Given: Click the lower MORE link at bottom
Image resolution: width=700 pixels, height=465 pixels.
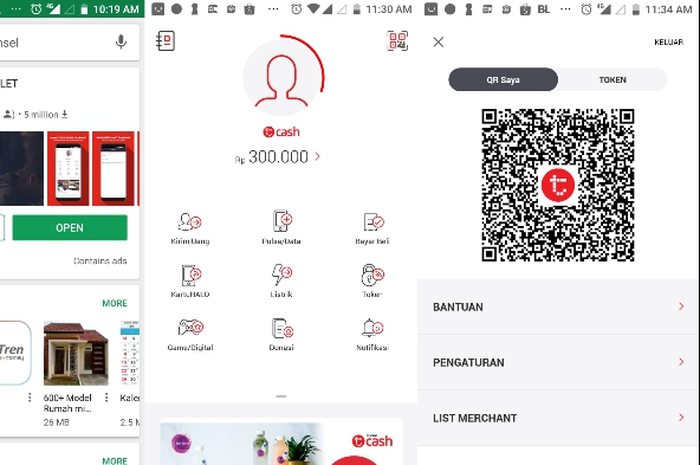Looking at the screenshot, I should 115,461.
